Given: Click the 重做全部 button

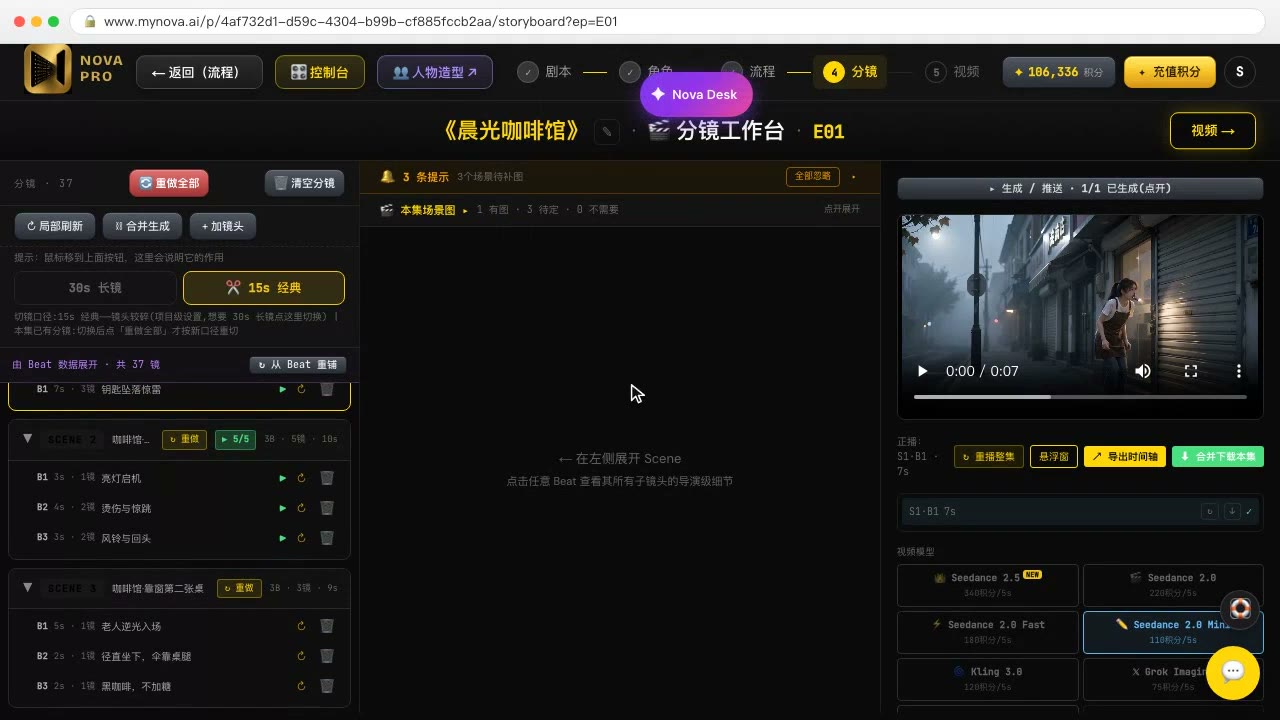Looking at the screenshot, I should coord(169,183).
